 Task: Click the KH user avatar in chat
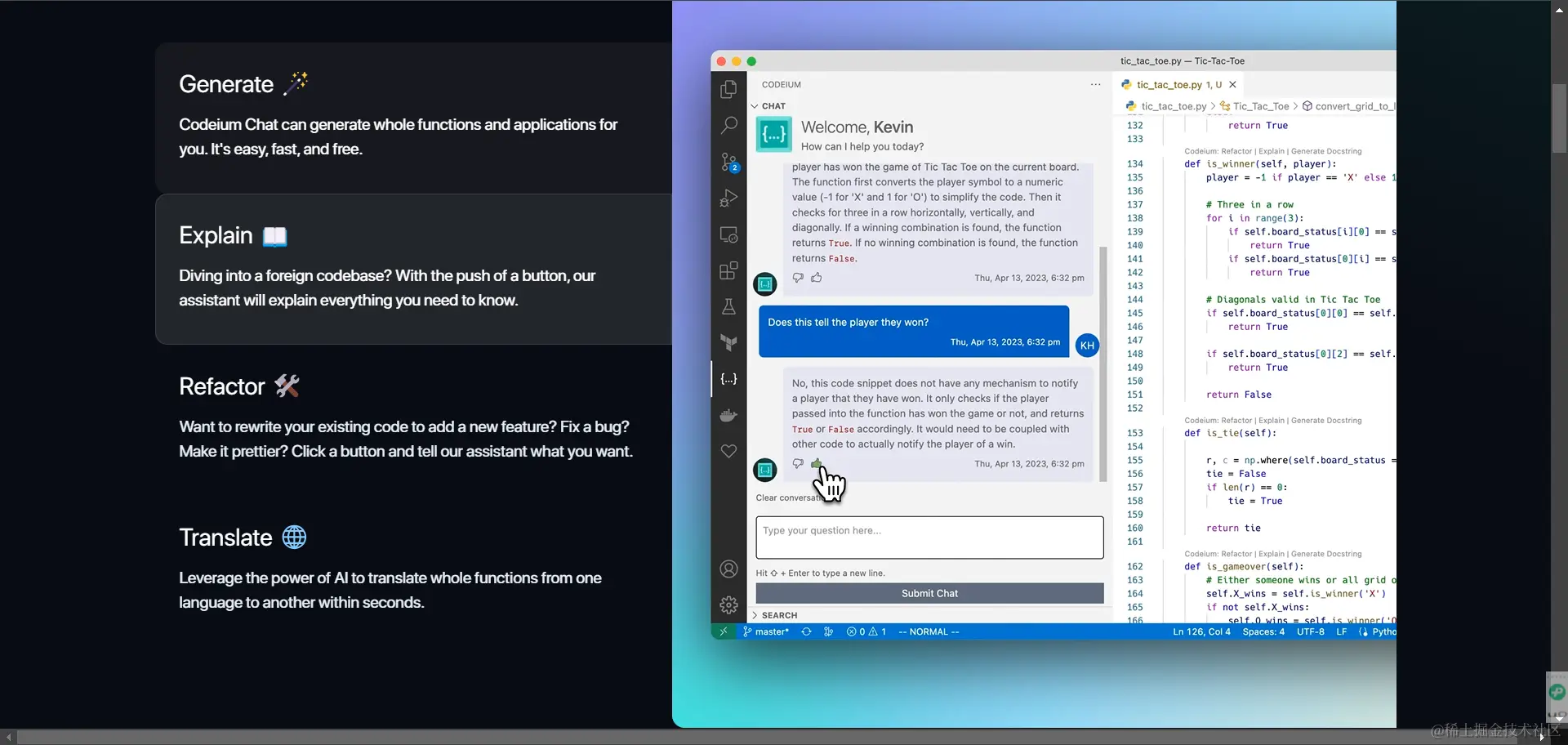pos(1087,346)
